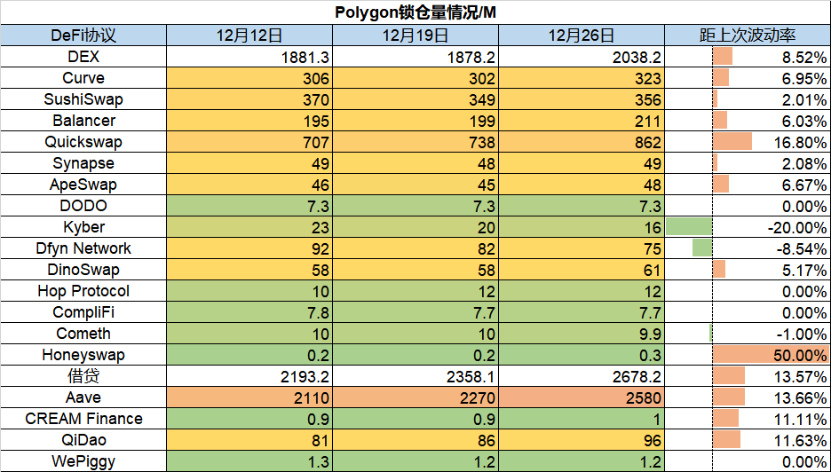Screen dimensions: 831x473
Task: Select the DEX value 1881.3
Action: click(249, 57)
